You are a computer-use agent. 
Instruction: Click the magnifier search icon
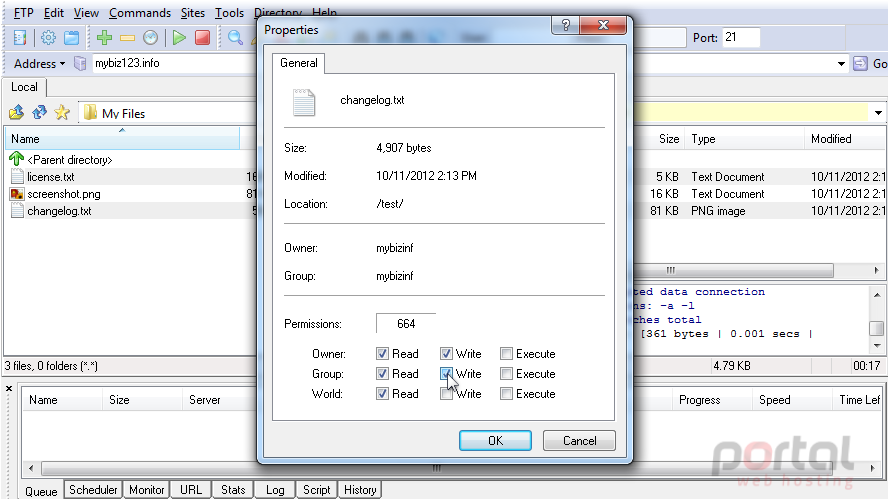[235, 38]
